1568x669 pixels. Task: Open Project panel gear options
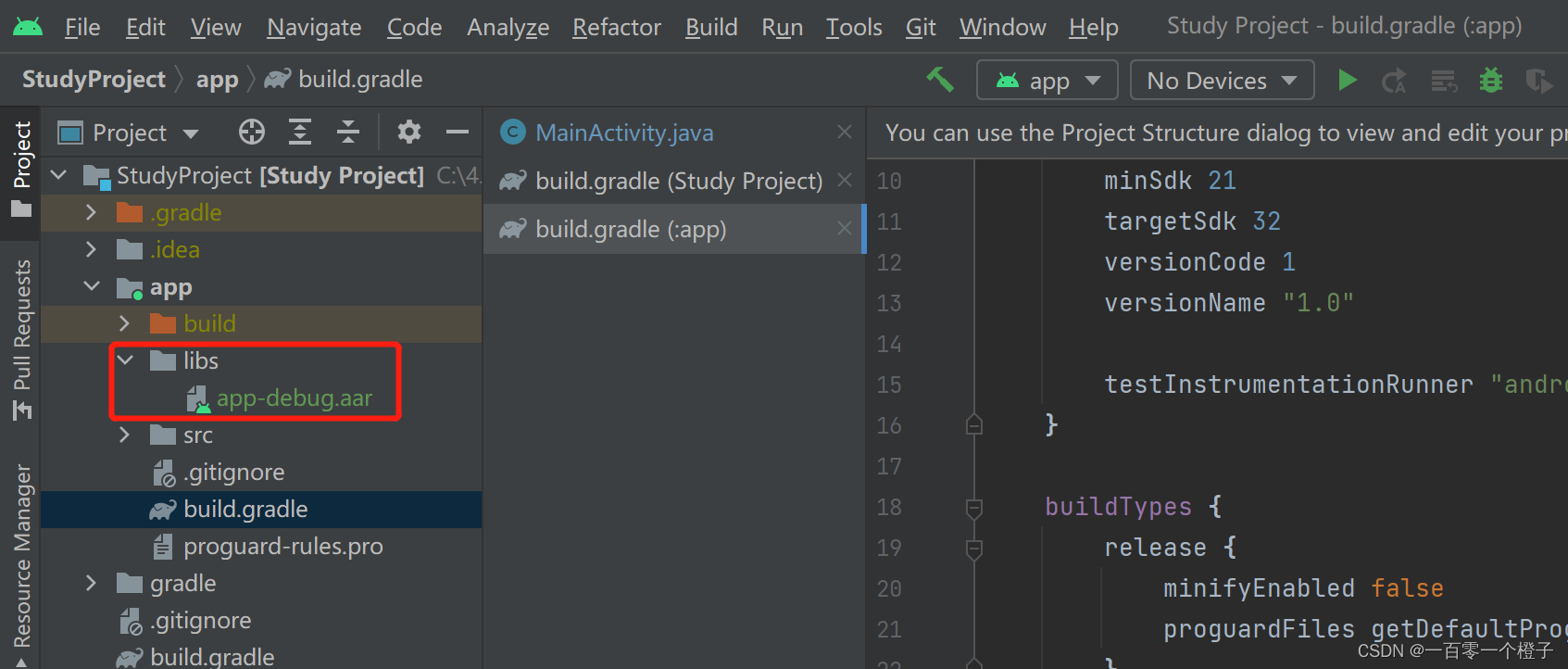coord(408,133)
